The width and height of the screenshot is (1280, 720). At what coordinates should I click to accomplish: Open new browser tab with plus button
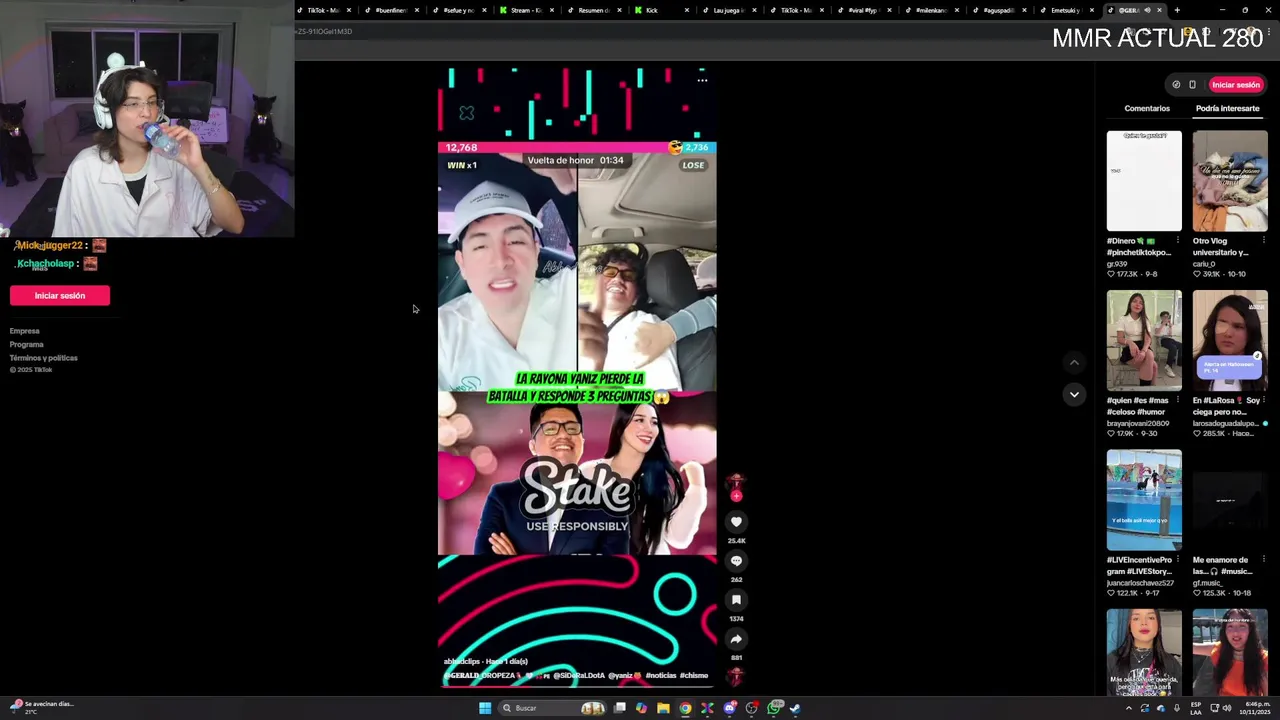click(x=1177, y=10)
